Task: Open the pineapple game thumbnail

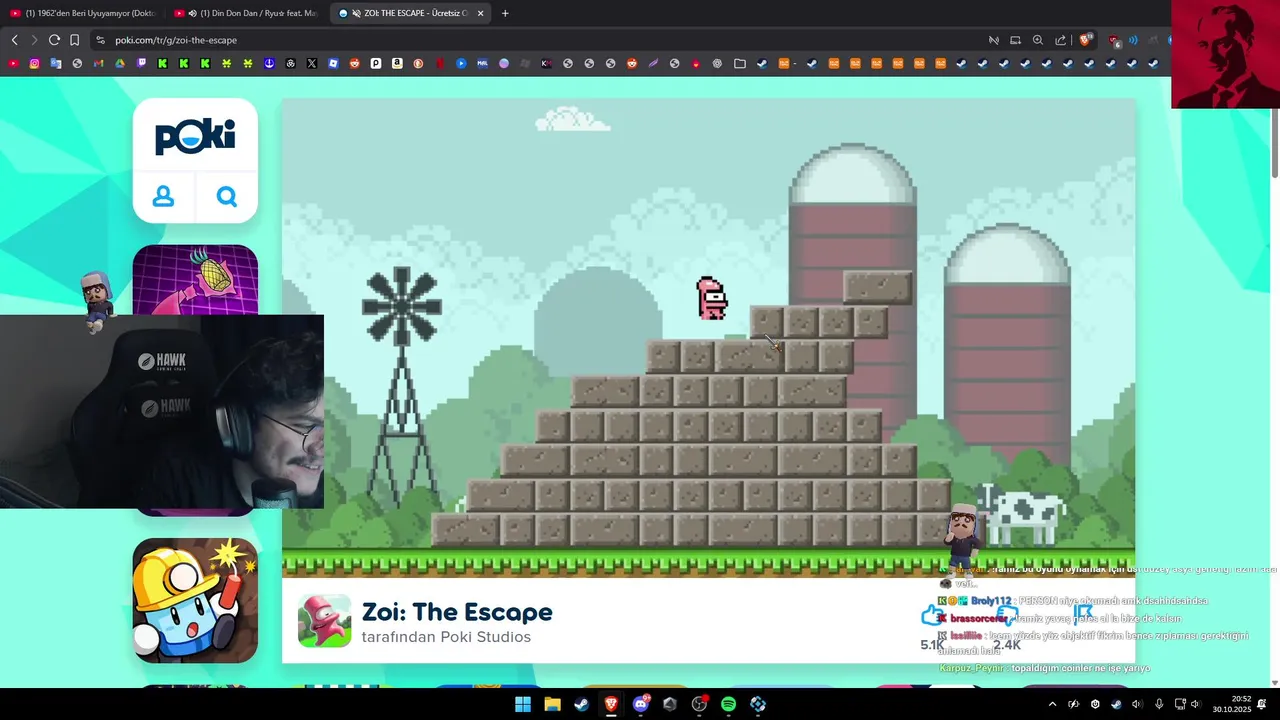Action: click(195, 280)
